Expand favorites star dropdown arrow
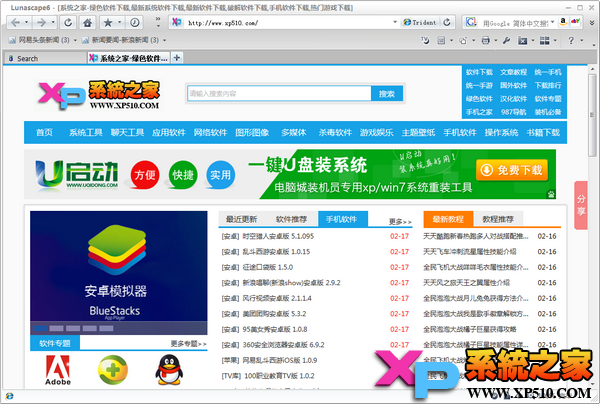 119,23
